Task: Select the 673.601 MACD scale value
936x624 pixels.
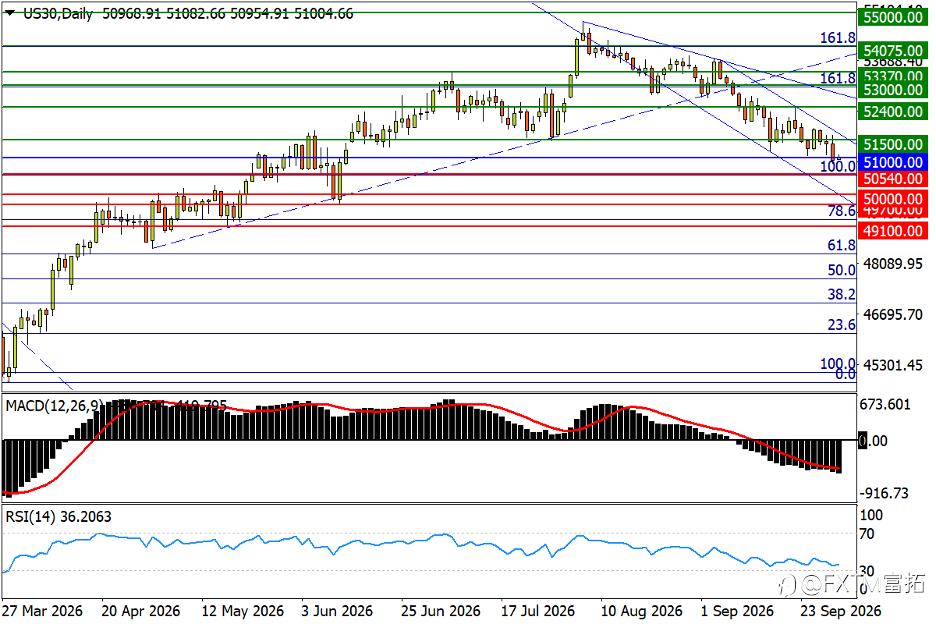Action: 885,405
